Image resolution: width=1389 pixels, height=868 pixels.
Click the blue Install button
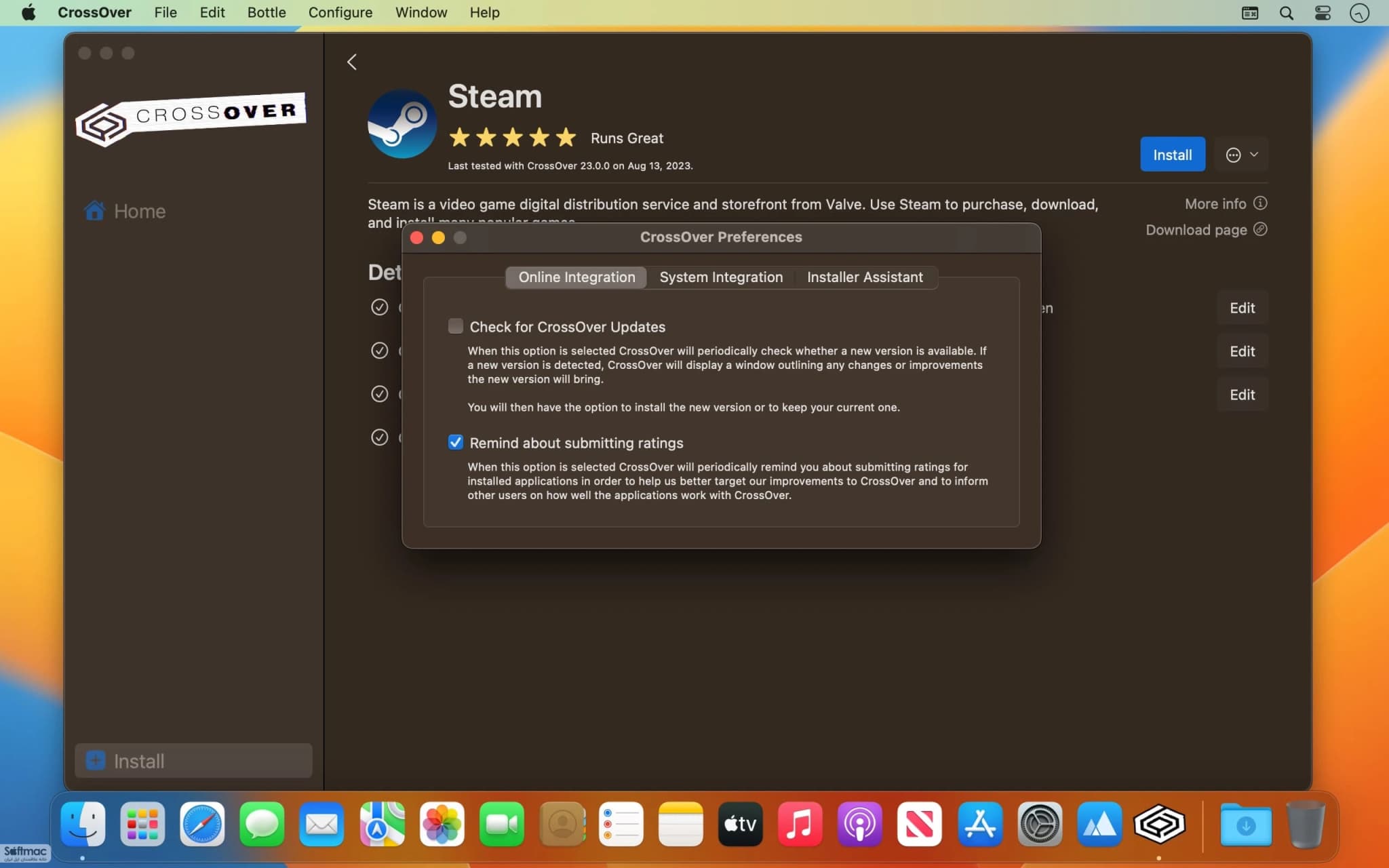pyautogui.click(x=1172, y=155)
